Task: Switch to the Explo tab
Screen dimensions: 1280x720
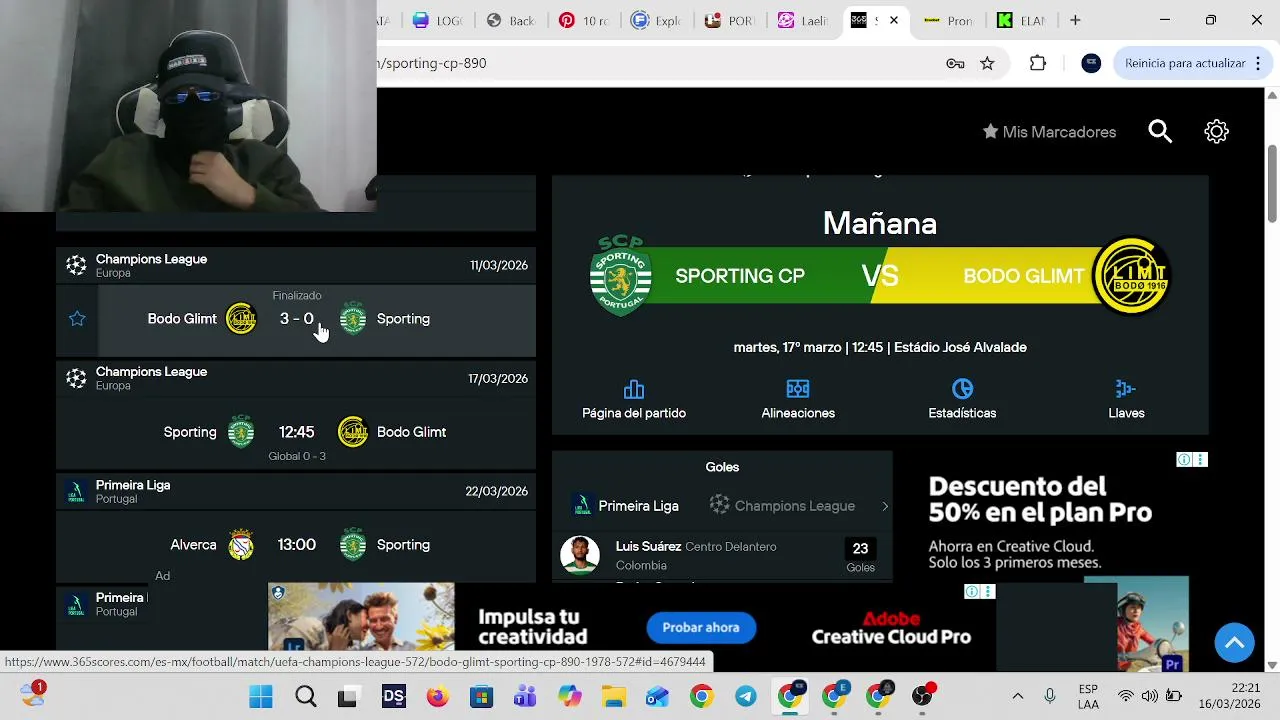Action: coord(656,20)
